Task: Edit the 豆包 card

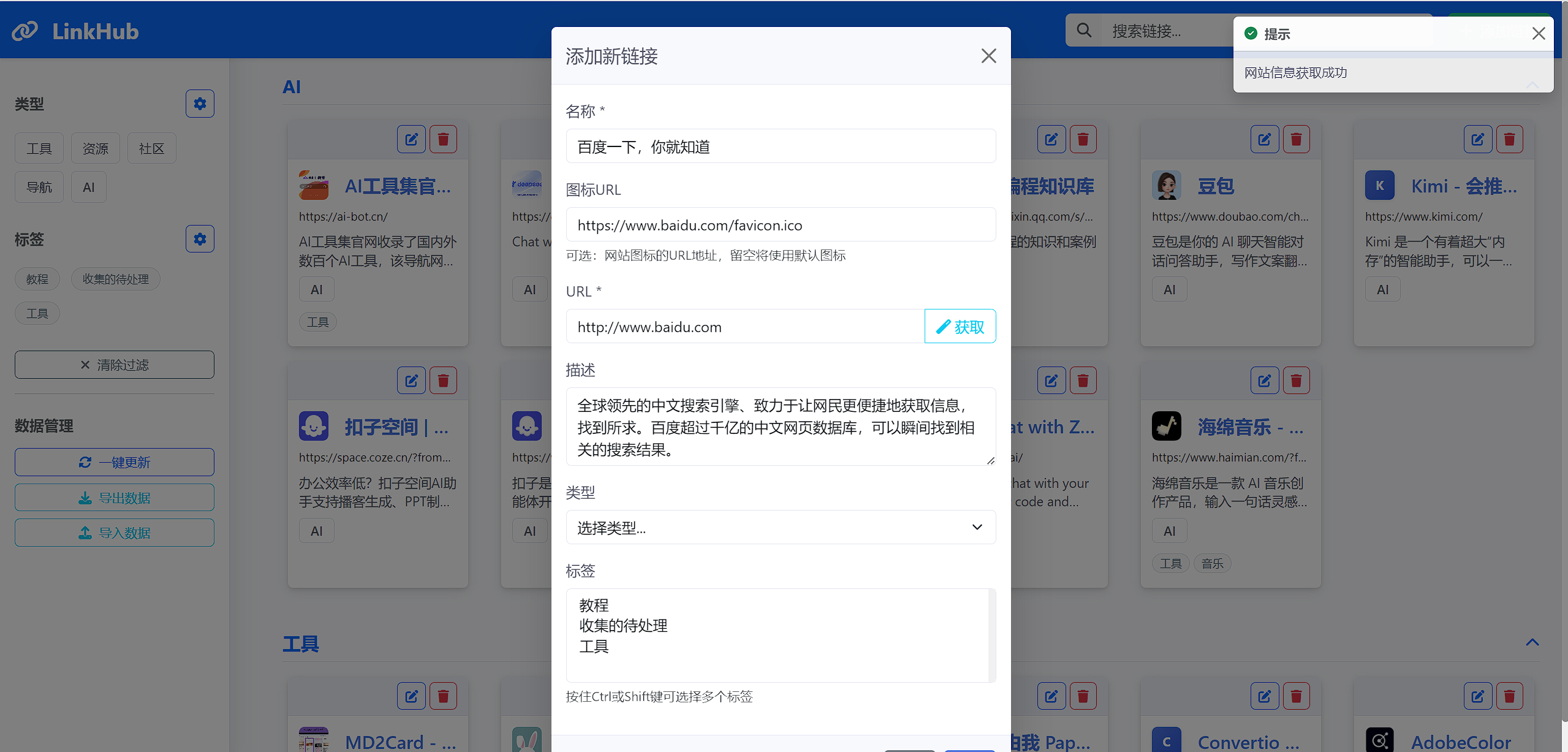Action: tap(1264, 140)
